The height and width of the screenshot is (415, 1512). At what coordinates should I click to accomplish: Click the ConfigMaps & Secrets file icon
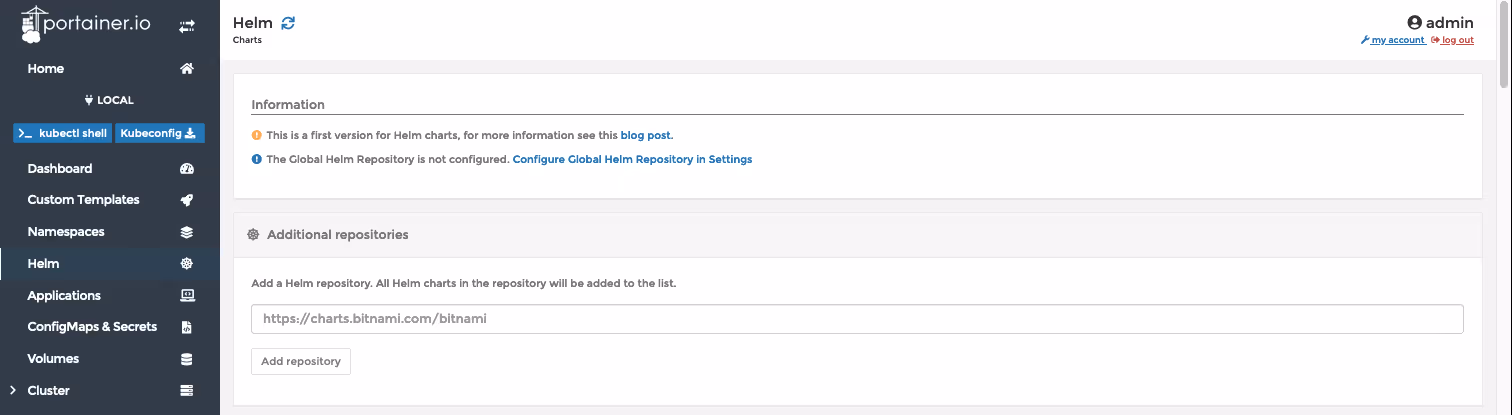pyautogui.click(x=186, y=327)
